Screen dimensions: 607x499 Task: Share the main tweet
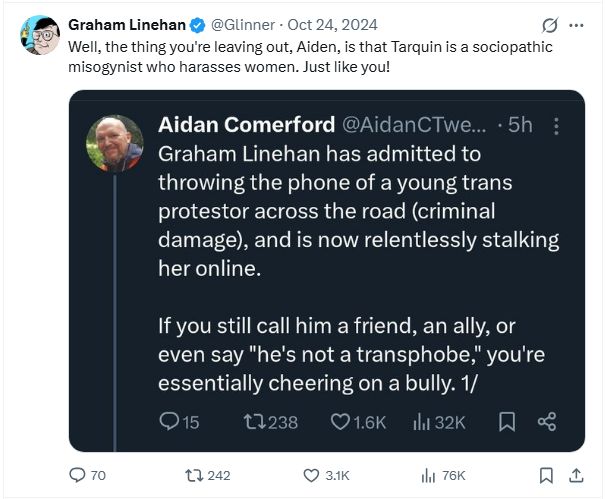point(575,475)
